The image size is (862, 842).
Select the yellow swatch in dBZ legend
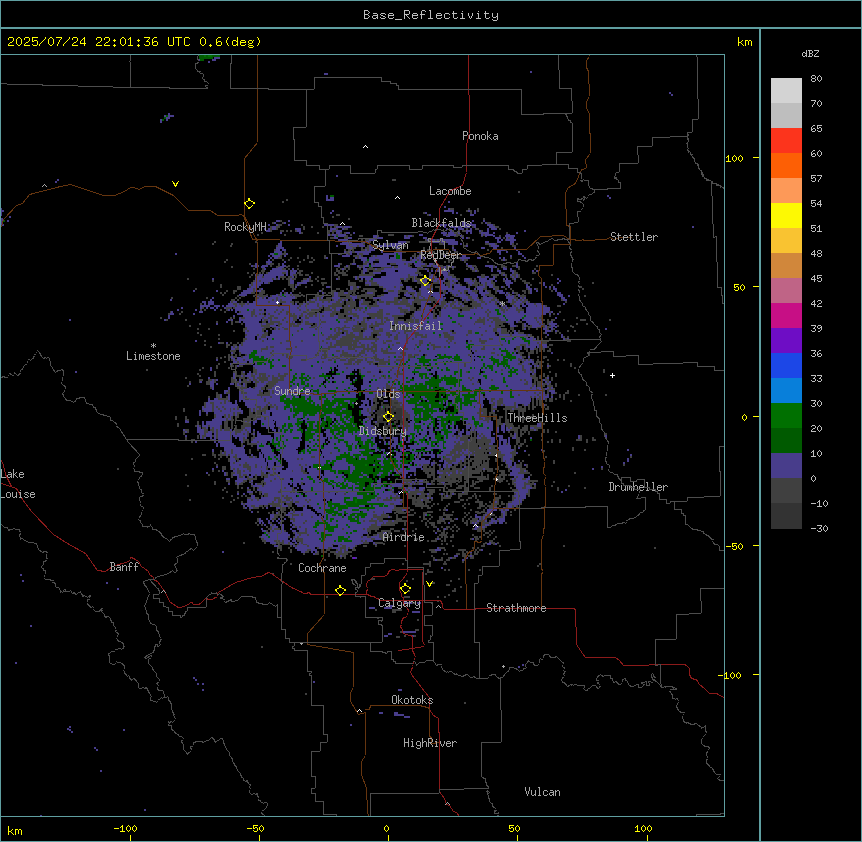point(786,215)
